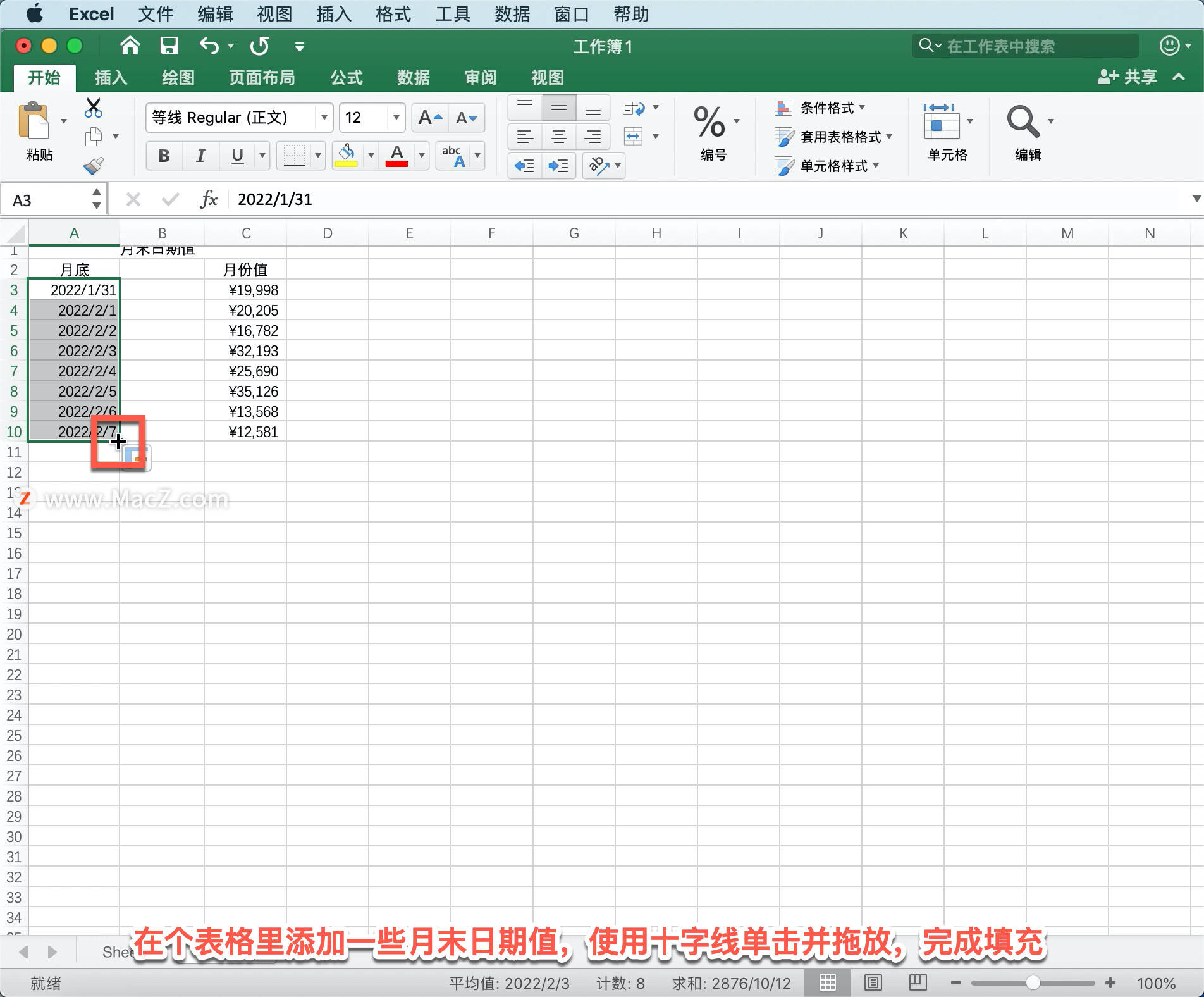The height and width of the screenshot is (997, 1204).
Task: Open the 数据 menu in the menu bar
Action: pyautogui.click(x=512, y=14)
